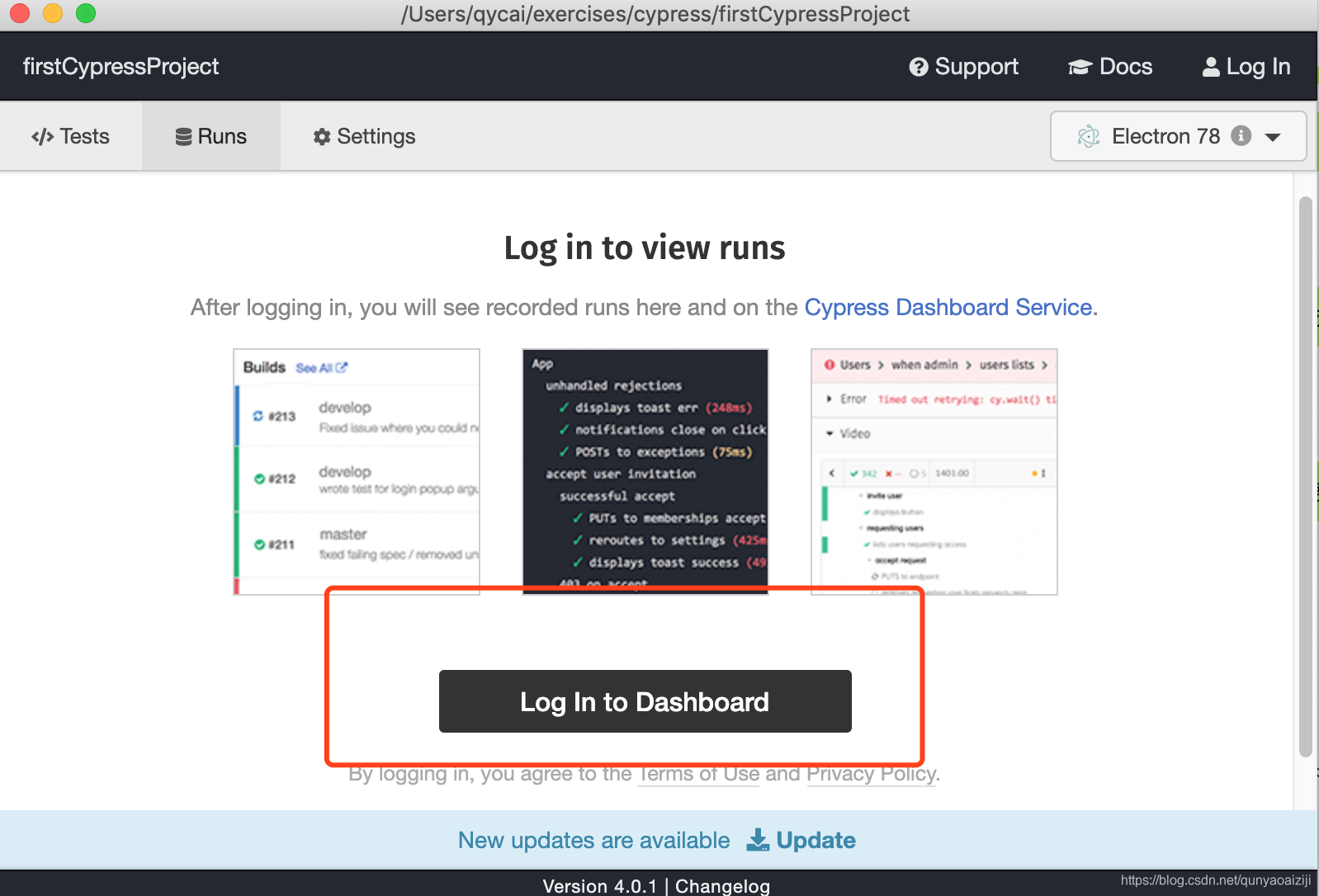Click the Update download icon
This screenshot has width=1319, height=896.
point(758,840)
